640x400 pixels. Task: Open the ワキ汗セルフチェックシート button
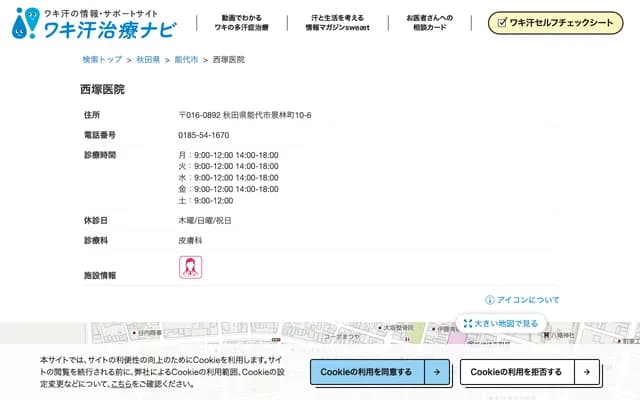tap(553, 22)
